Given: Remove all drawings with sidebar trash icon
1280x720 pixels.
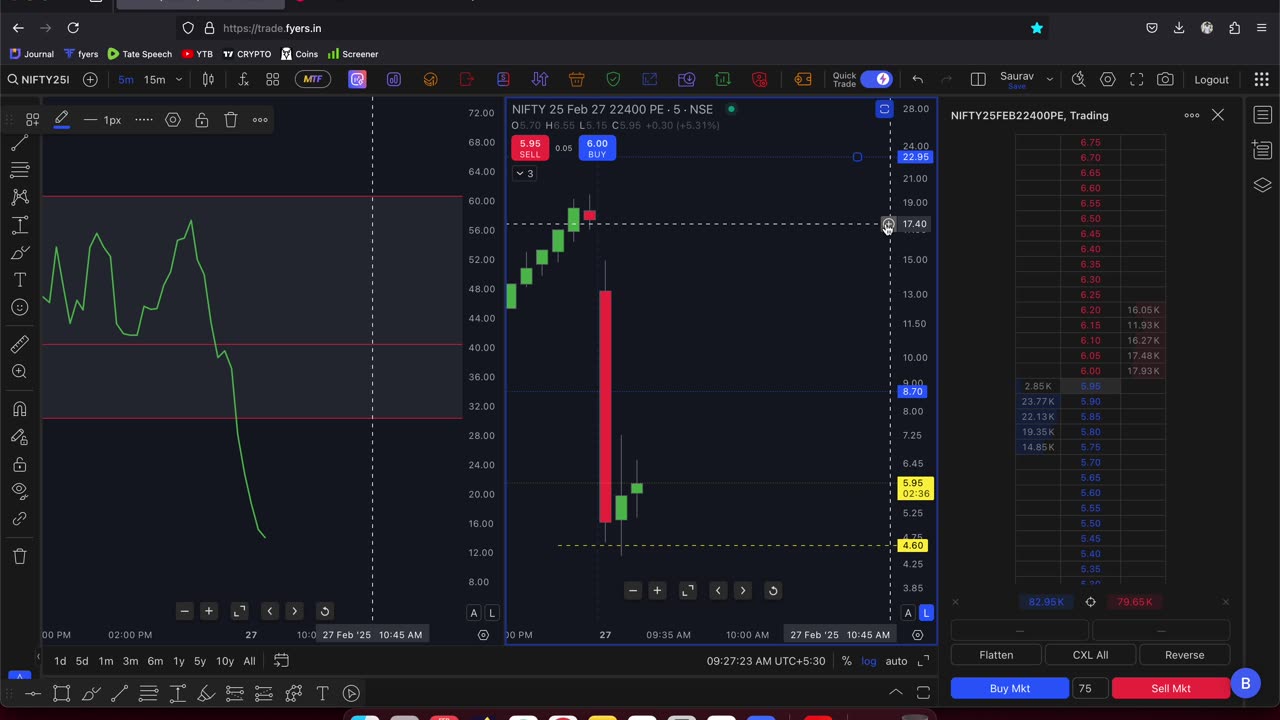Looking at the screenshot, I should [19, 556].
